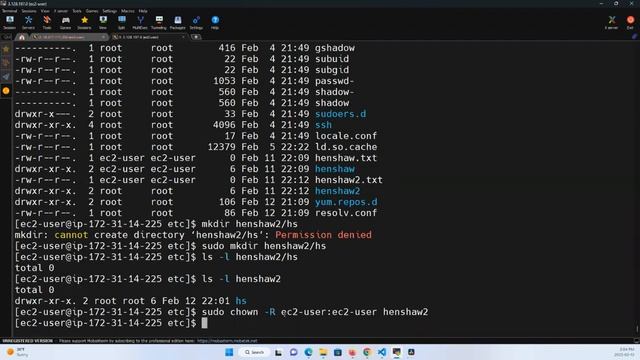
Task: Open Microsoft Edge from the taskbar
Action: pyautogui.click(x=308, y=352)
